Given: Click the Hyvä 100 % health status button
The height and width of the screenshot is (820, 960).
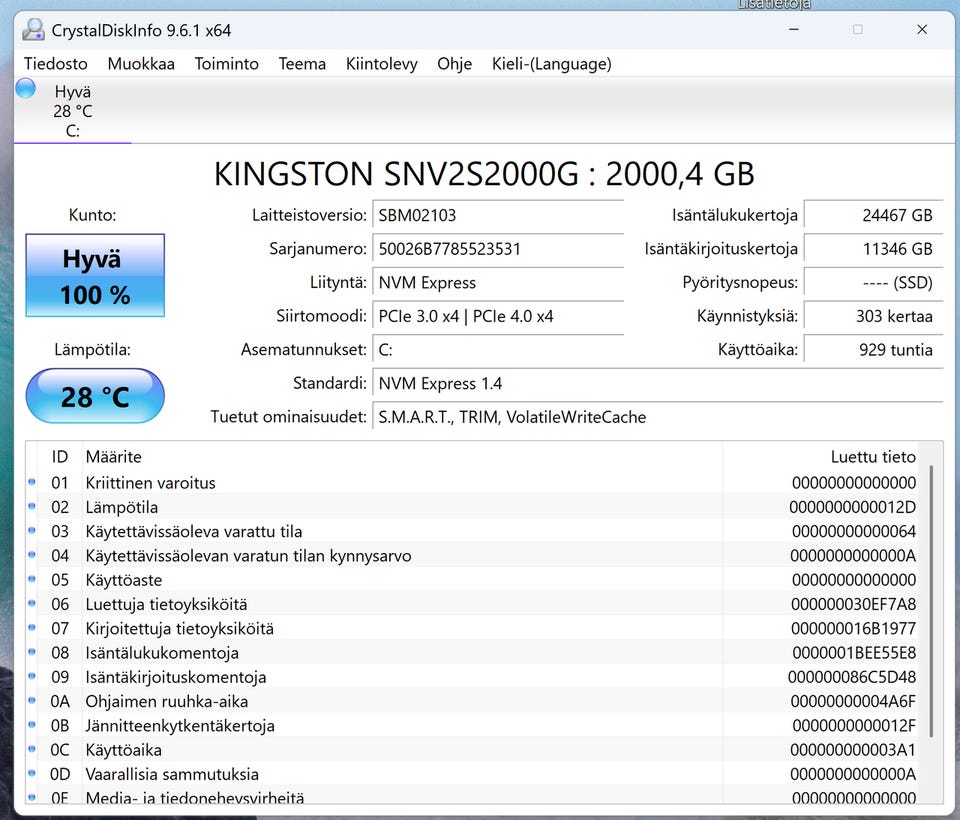Looking at the screenshot, I should 95,276.
